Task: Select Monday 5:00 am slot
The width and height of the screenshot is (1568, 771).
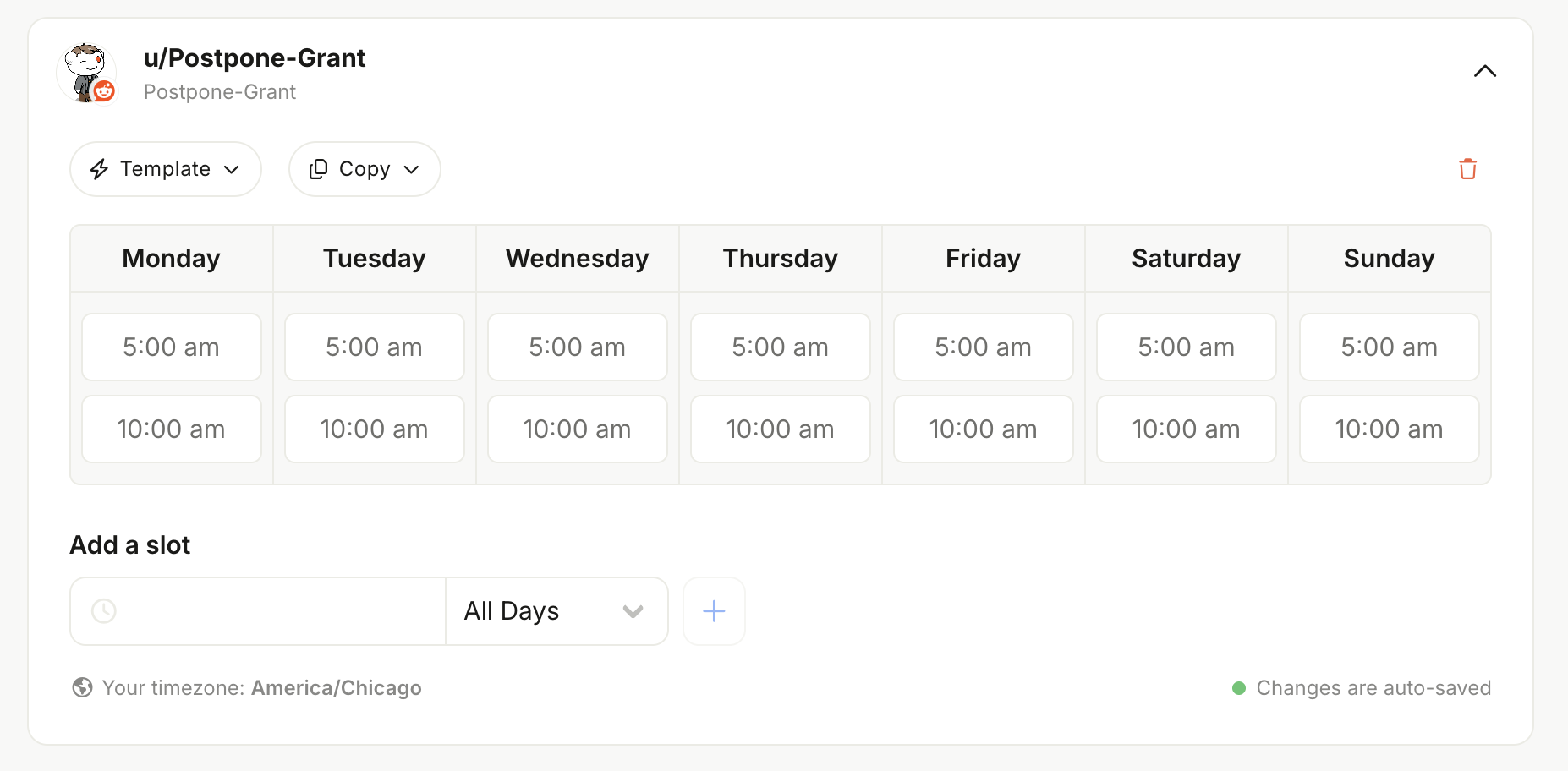Action: tap(172, 347)
